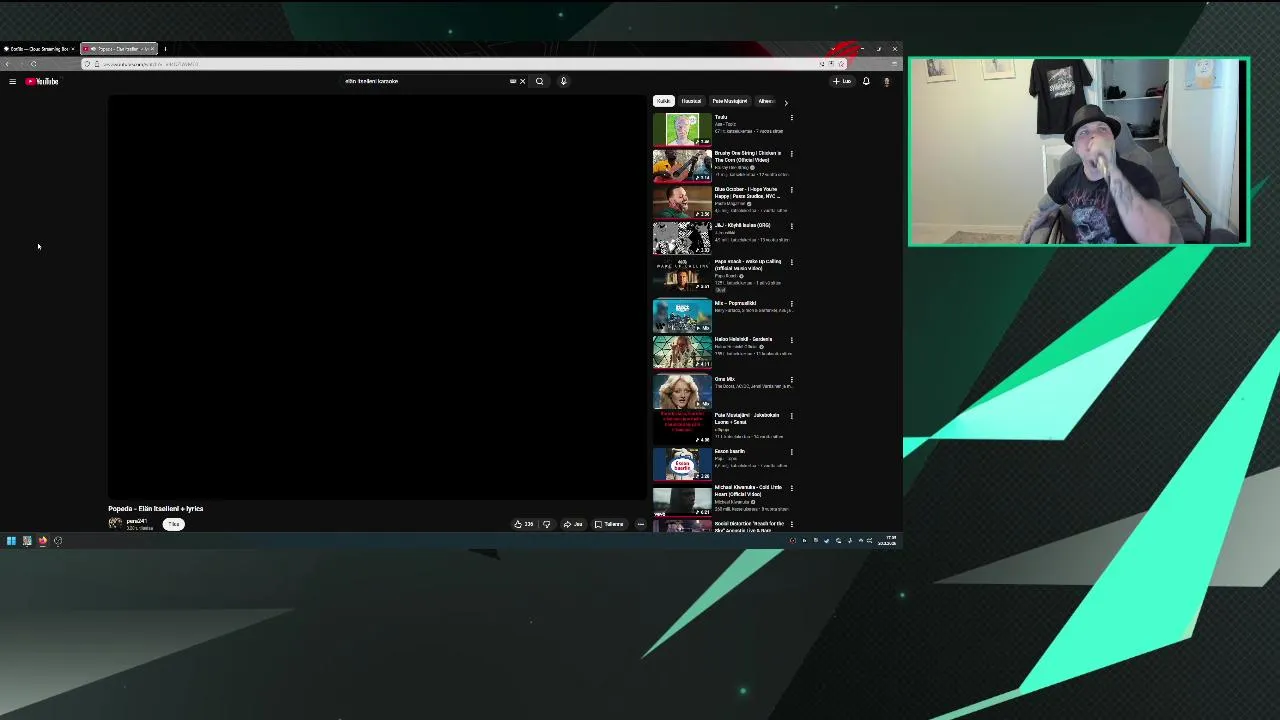
Task: Dislike the video with thumbs down
Action: [546, 524]
